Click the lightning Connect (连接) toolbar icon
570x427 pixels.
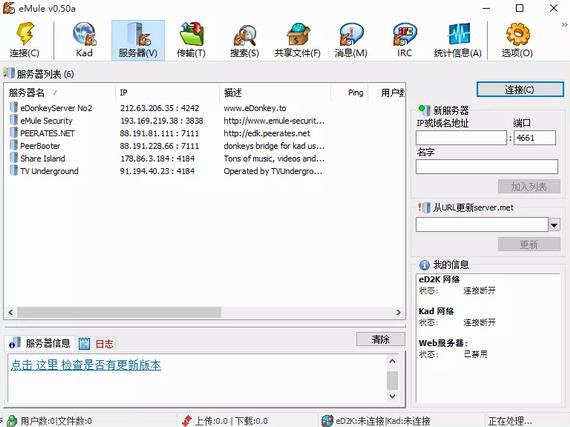[25, 34]
